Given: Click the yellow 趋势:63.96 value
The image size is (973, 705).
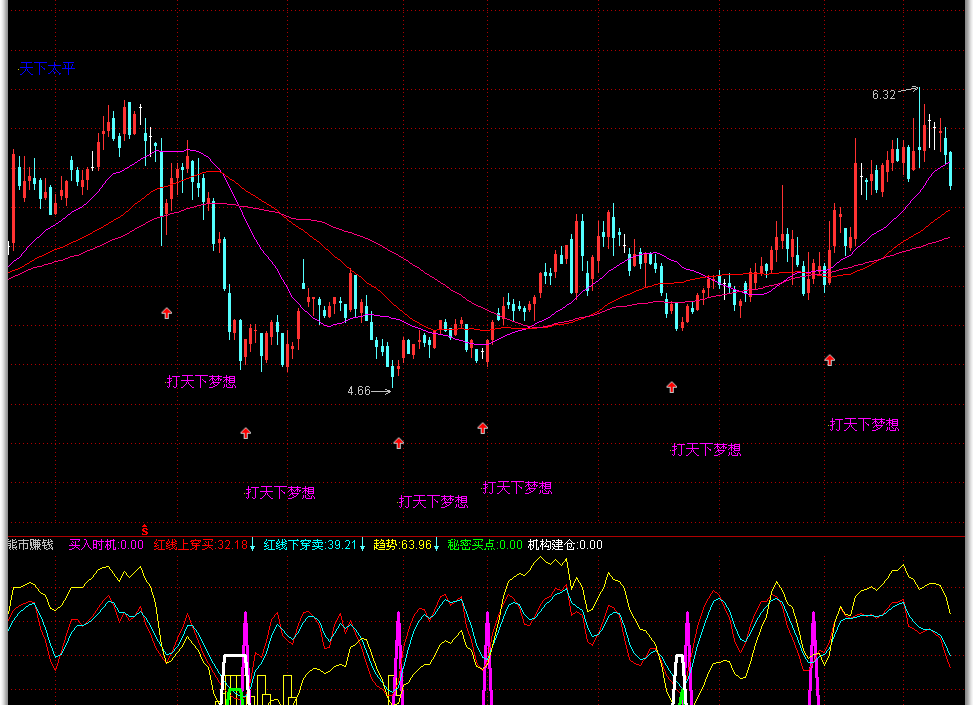Looking at the screenshot, I should [402, 545].
